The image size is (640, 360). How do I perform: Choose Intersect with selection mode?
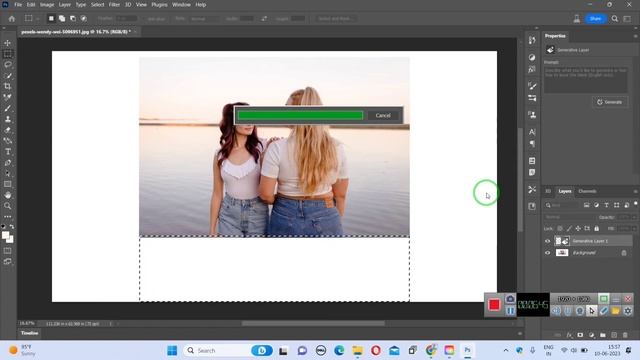click(83, 19)
